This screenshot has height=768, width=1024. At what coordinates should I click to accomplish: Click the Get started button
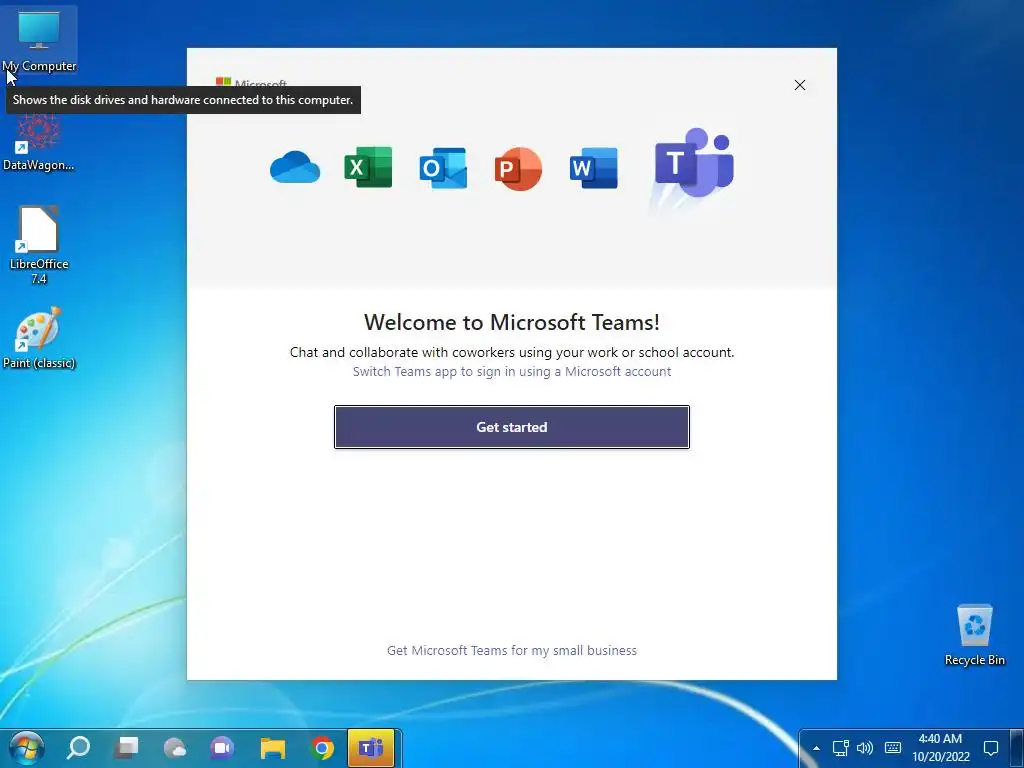[511, 427]
